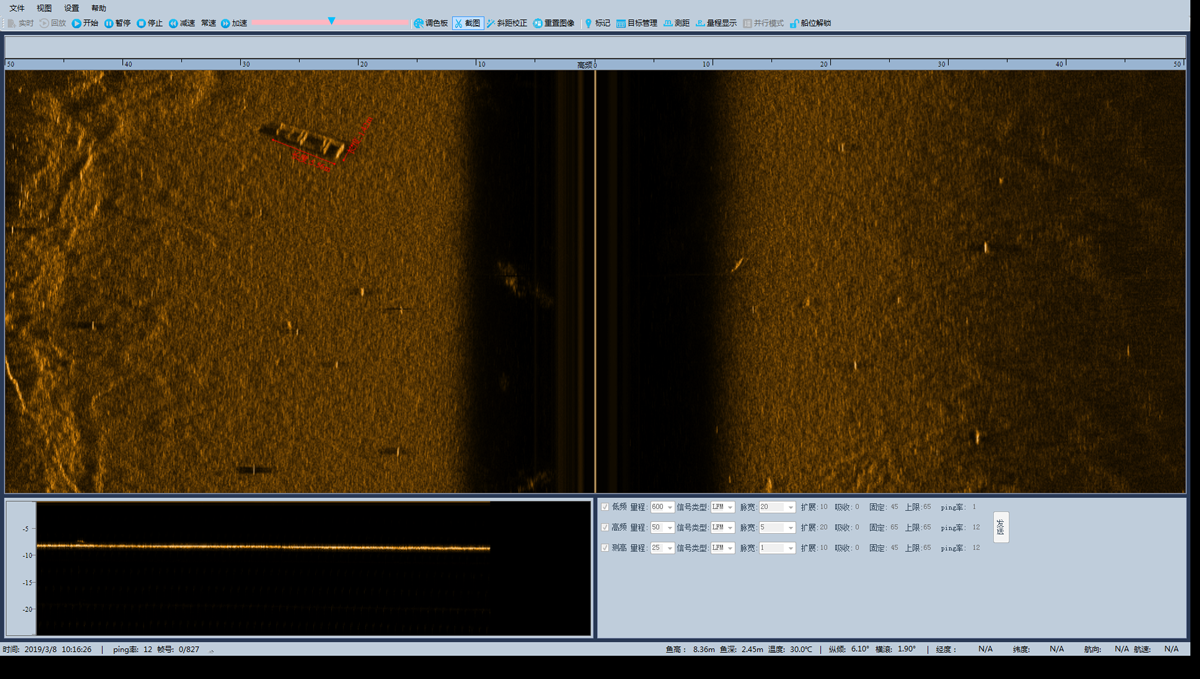Click fish height value 8.36m

click(704, 649)
